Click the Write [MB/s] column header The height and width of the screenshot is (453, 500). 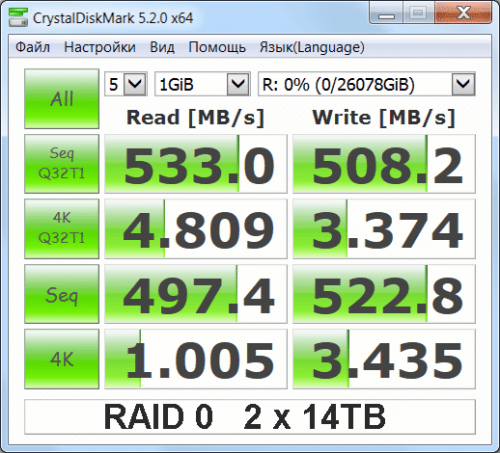pyautogui.click(x=384, y=117)
